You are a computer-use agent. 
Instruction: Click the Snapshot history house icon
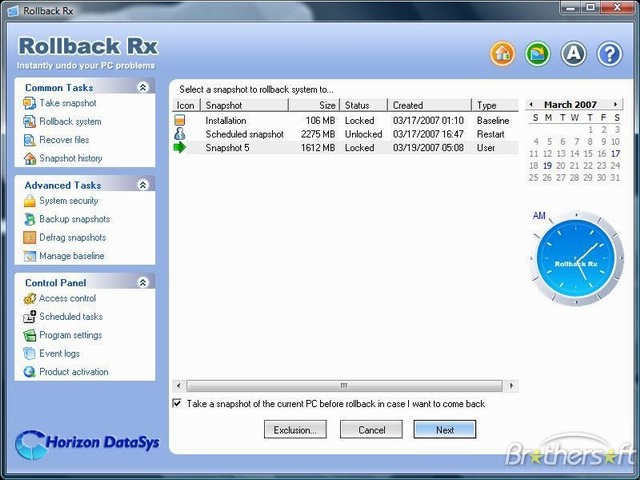[x=29, y=158]
